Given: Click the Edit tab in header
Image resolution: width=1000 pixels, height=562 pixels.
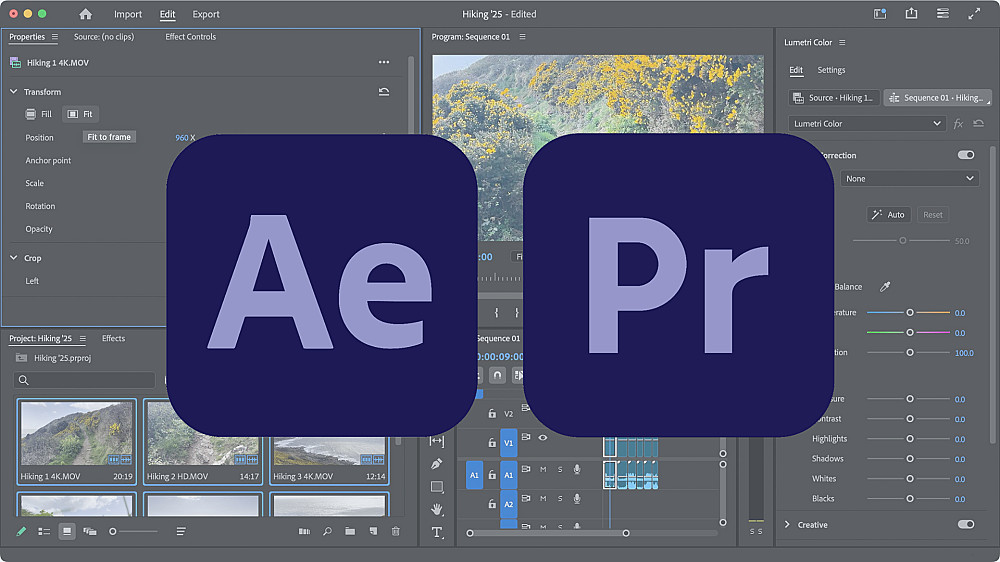Looking at the screenshot, I should point(167,14).
